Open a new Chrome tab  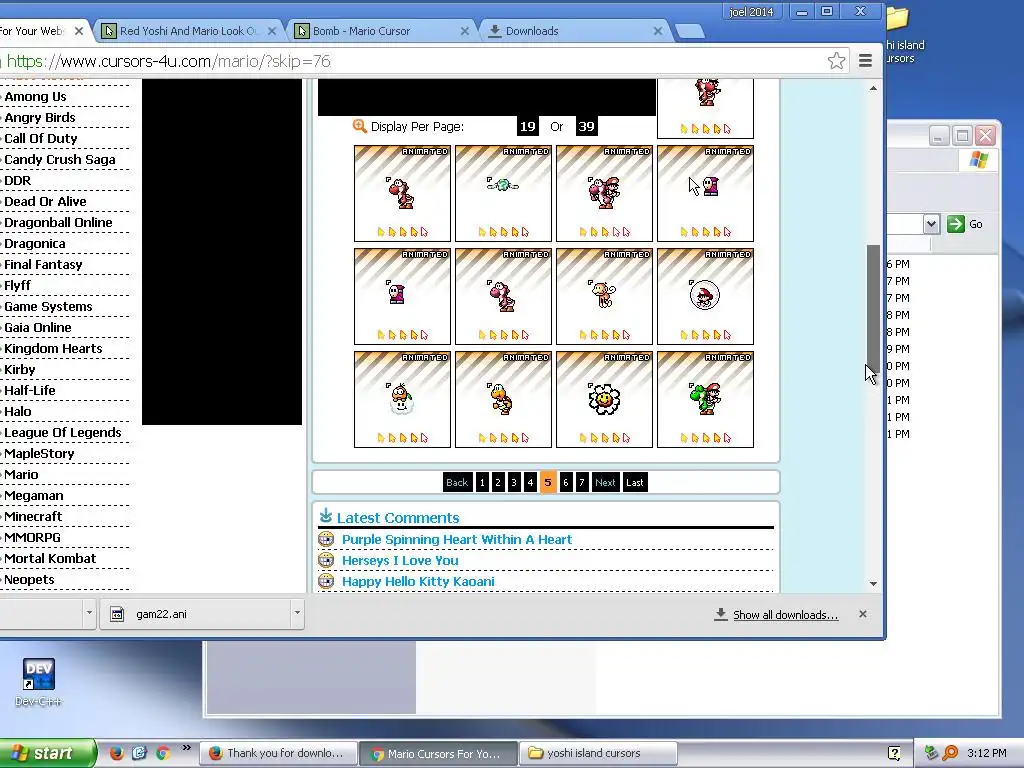pos(690,31)
